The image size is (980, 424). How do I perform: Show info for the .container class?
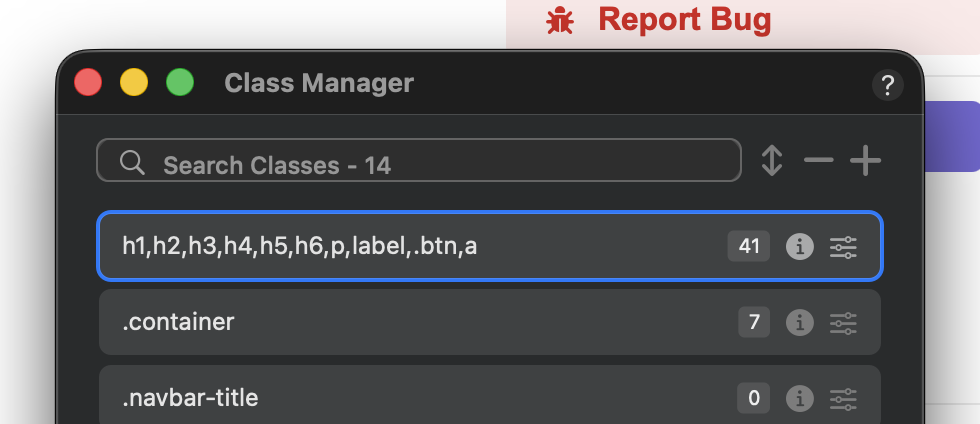pos(799,322)
